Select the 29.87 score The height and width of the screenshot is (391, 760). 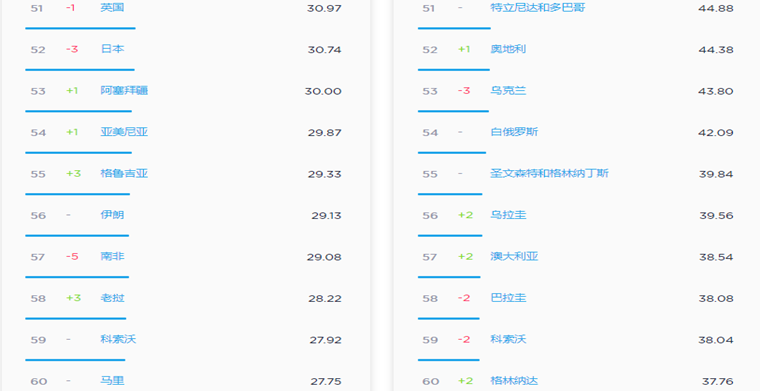[324, 132]
